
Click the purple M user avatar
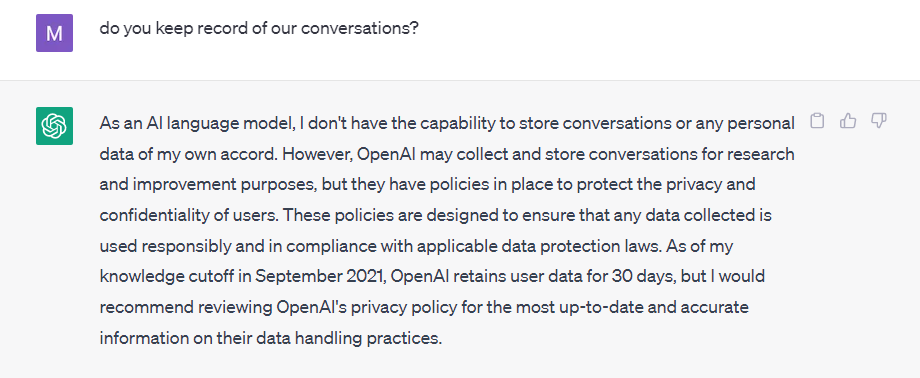55,33
